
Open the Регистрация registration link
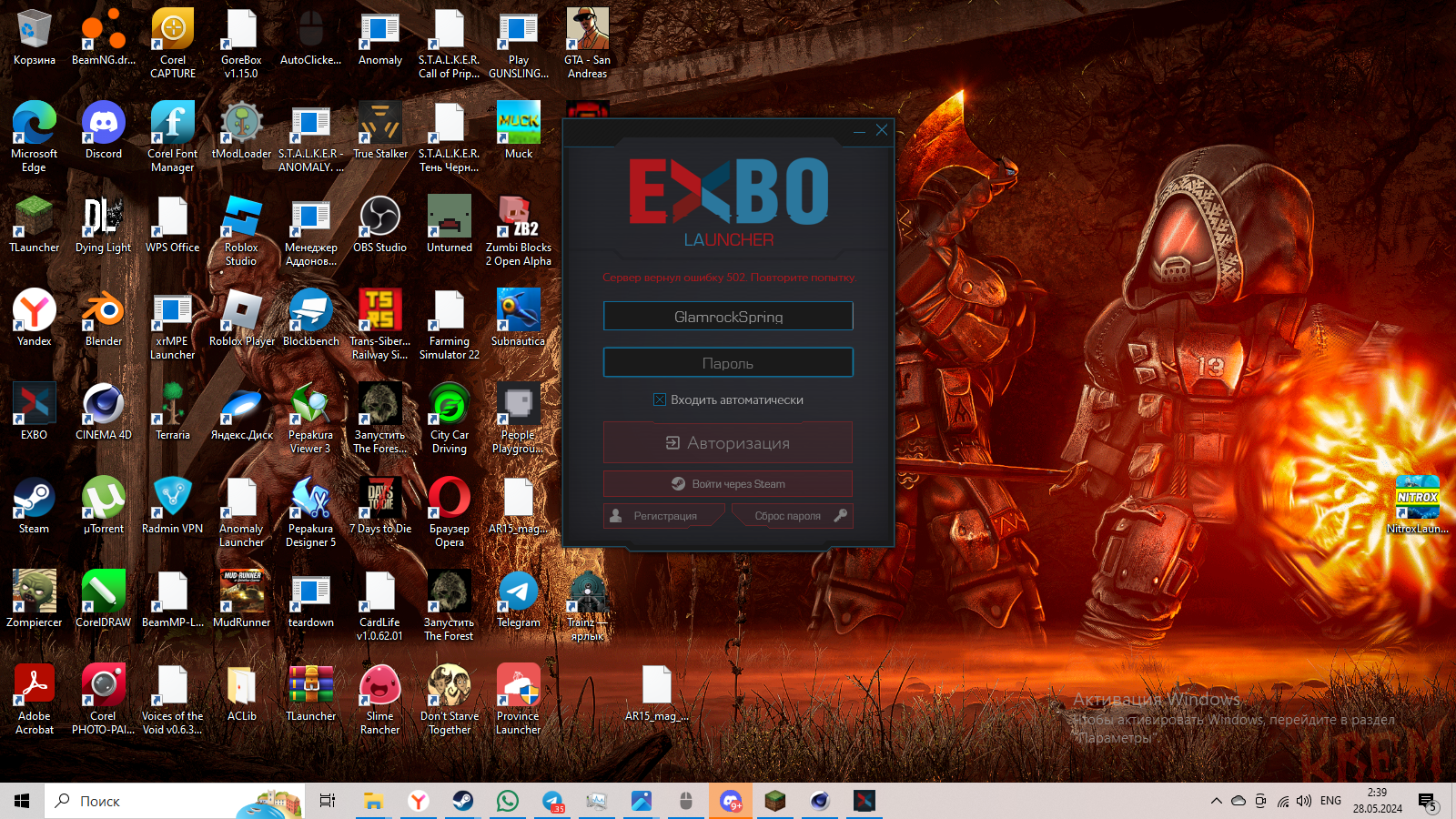(663, 516)
